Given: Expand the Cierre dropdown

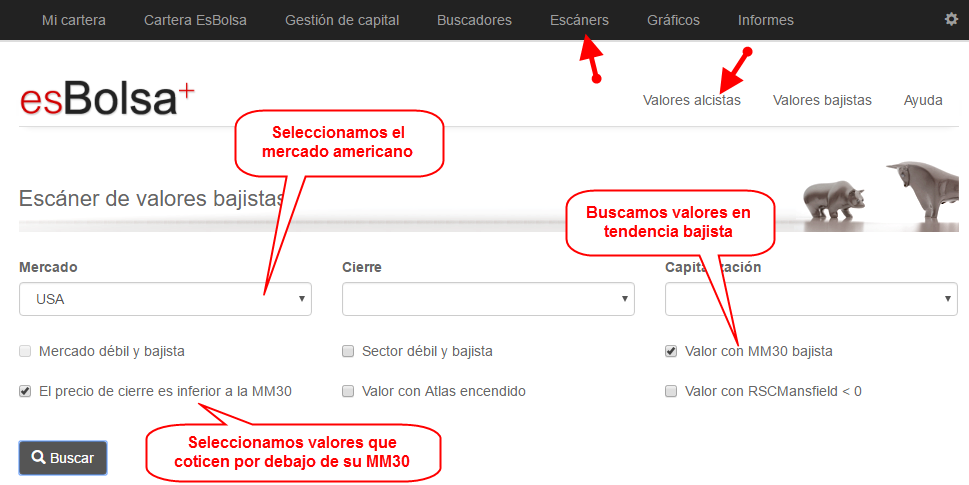Looking at the screenshot, I should [x=488, y=299].
